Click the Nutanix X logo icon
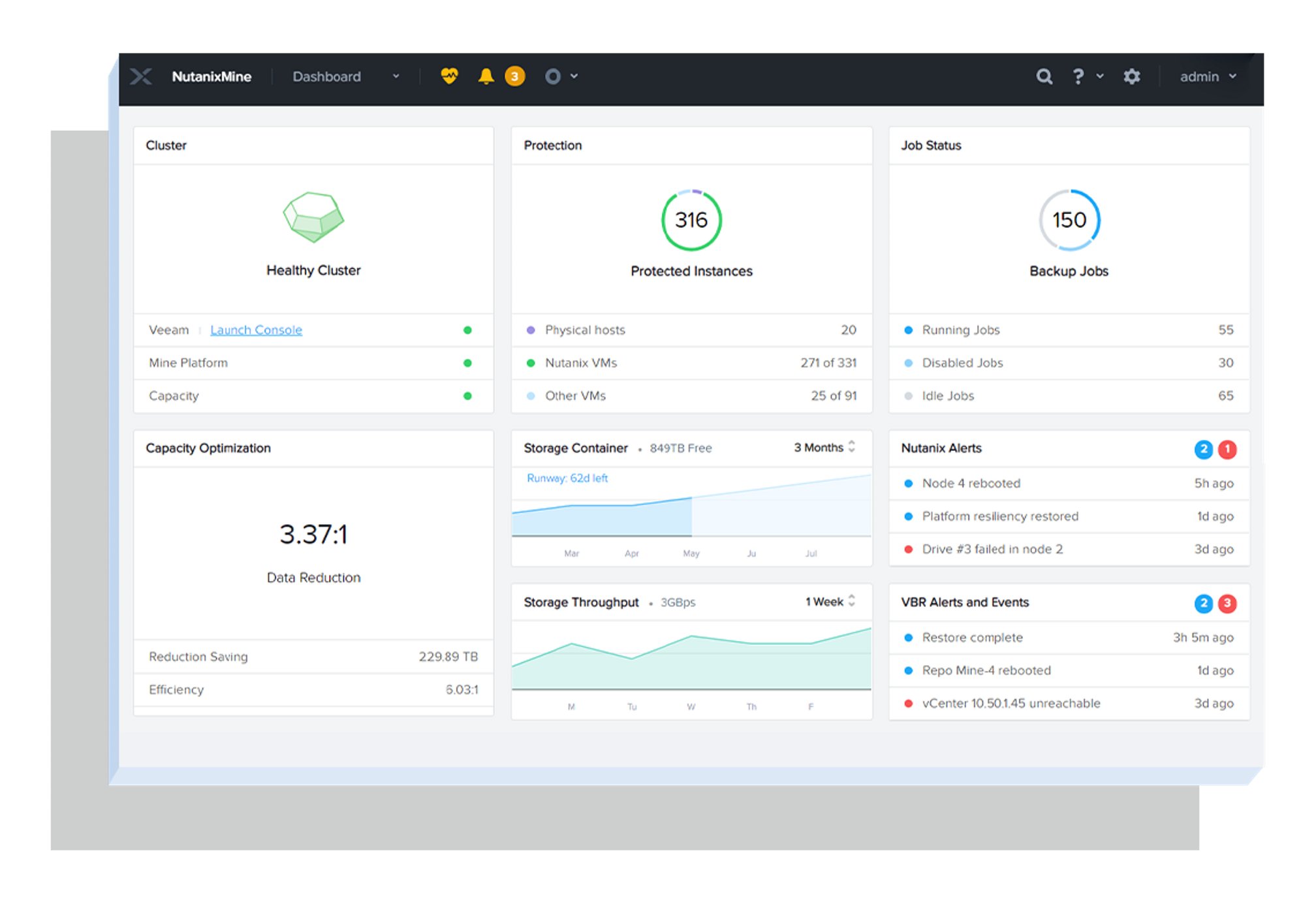 click(x=141, y=76)
